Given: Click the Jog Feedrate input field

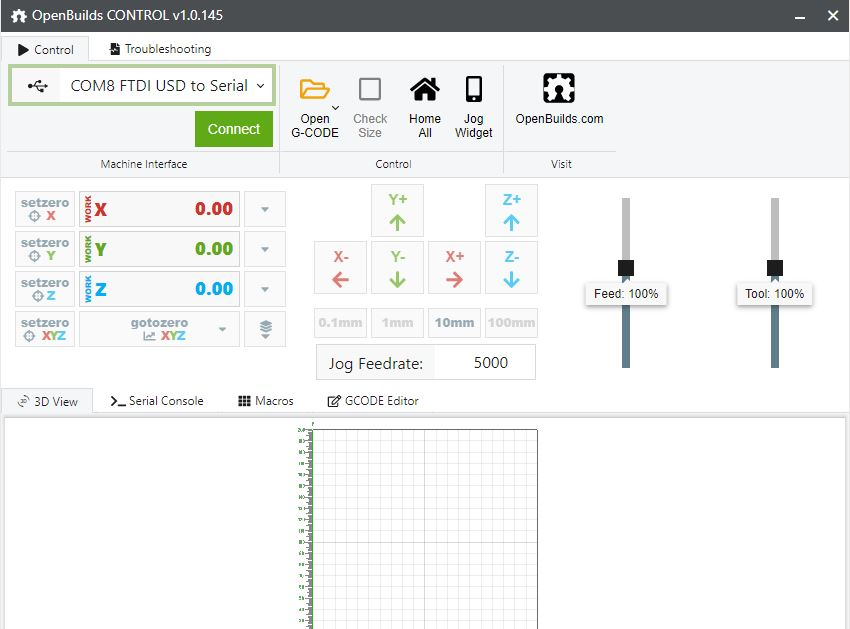Looking at the screenshot, I should pos(485,362).
